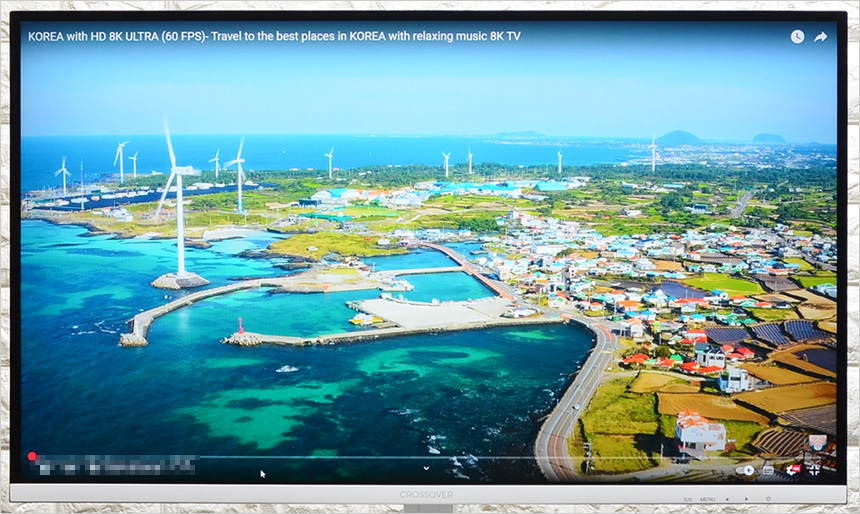Click the channel watermark above the controls
860x514 pixels.
(817, 442)
